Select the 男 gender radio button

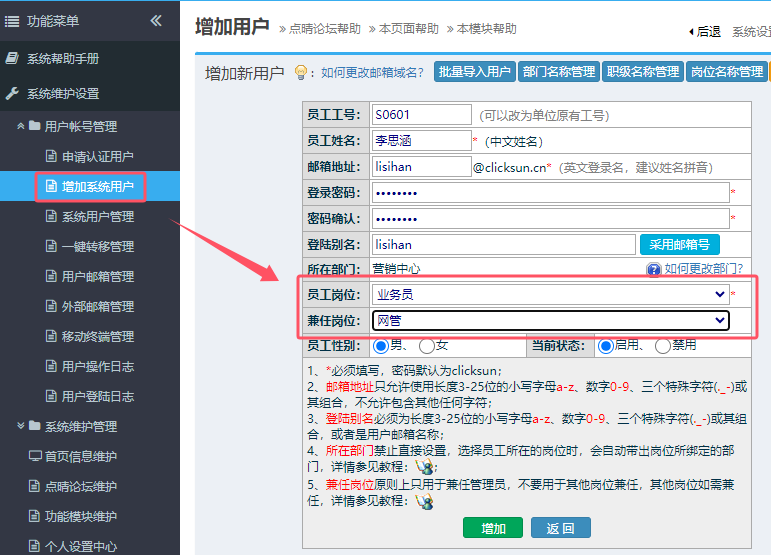(380, 346)
